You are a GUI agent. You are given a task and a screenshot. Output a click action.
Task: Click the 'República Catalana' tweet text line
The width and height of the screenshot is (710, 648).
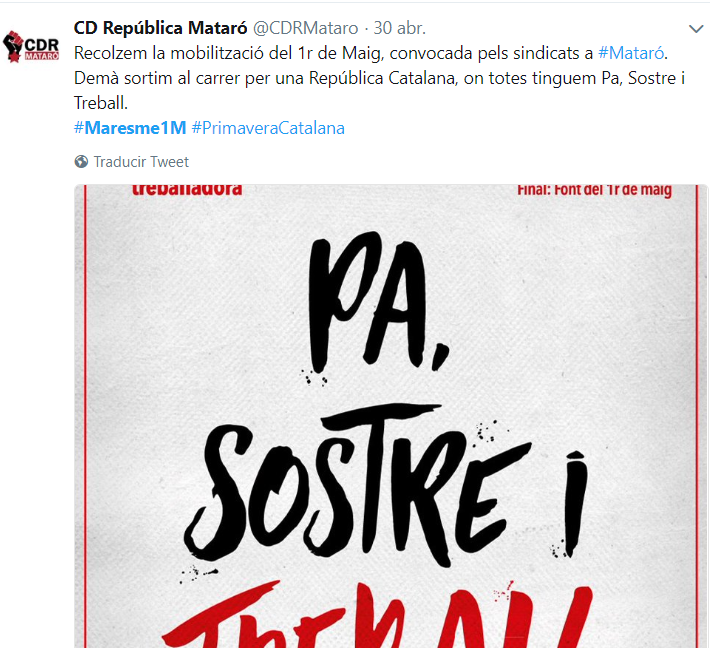pos(379,78)
